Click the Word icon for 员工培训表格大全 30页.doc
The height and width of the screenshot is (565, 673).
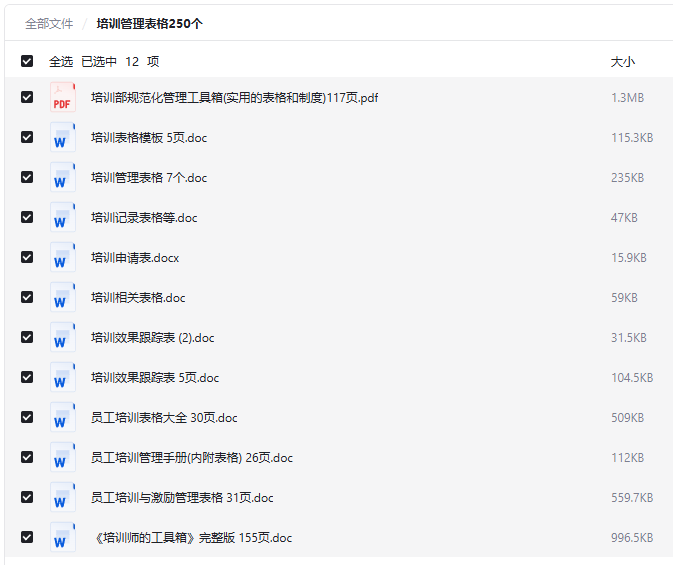click(x=63, y=417)
